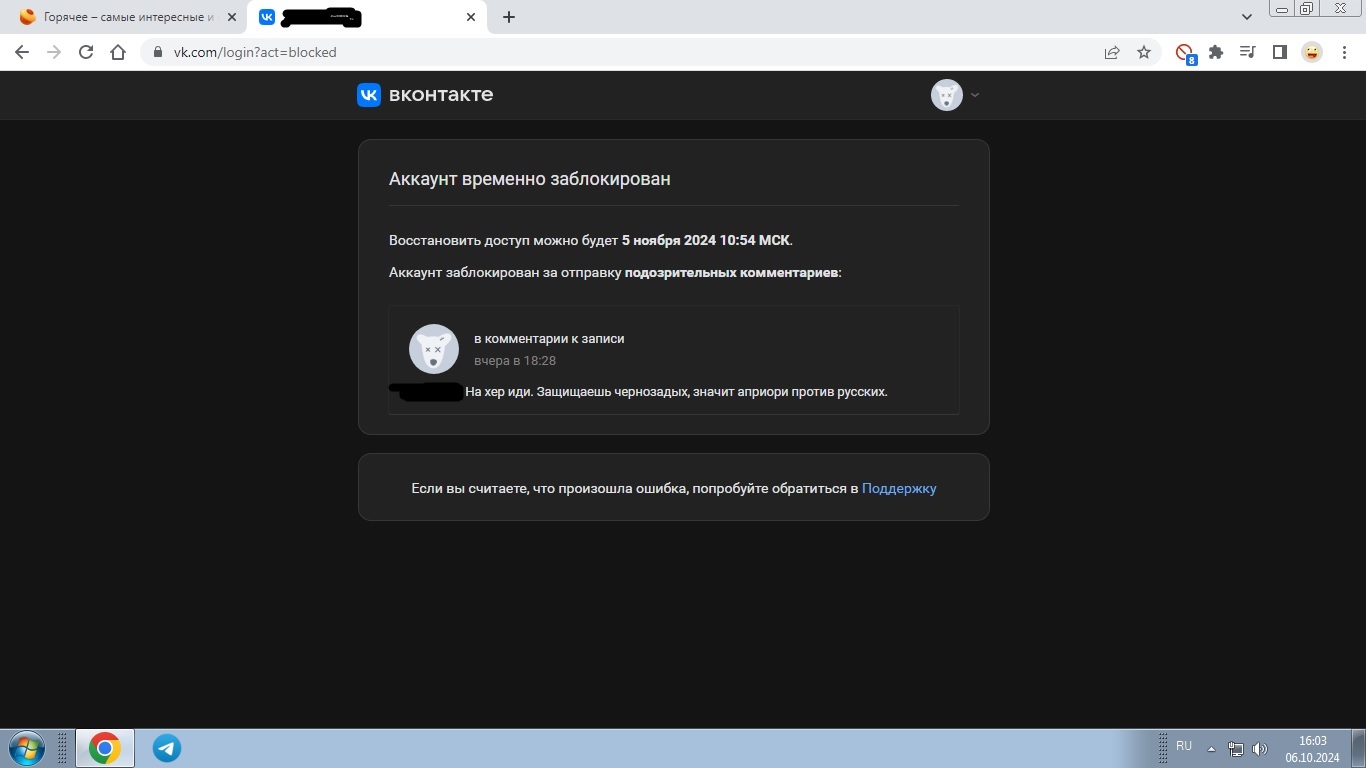The image size is (1366, 768).
Task: Click the RU language indicator in the tray
Action: (x=1184, y=746)
